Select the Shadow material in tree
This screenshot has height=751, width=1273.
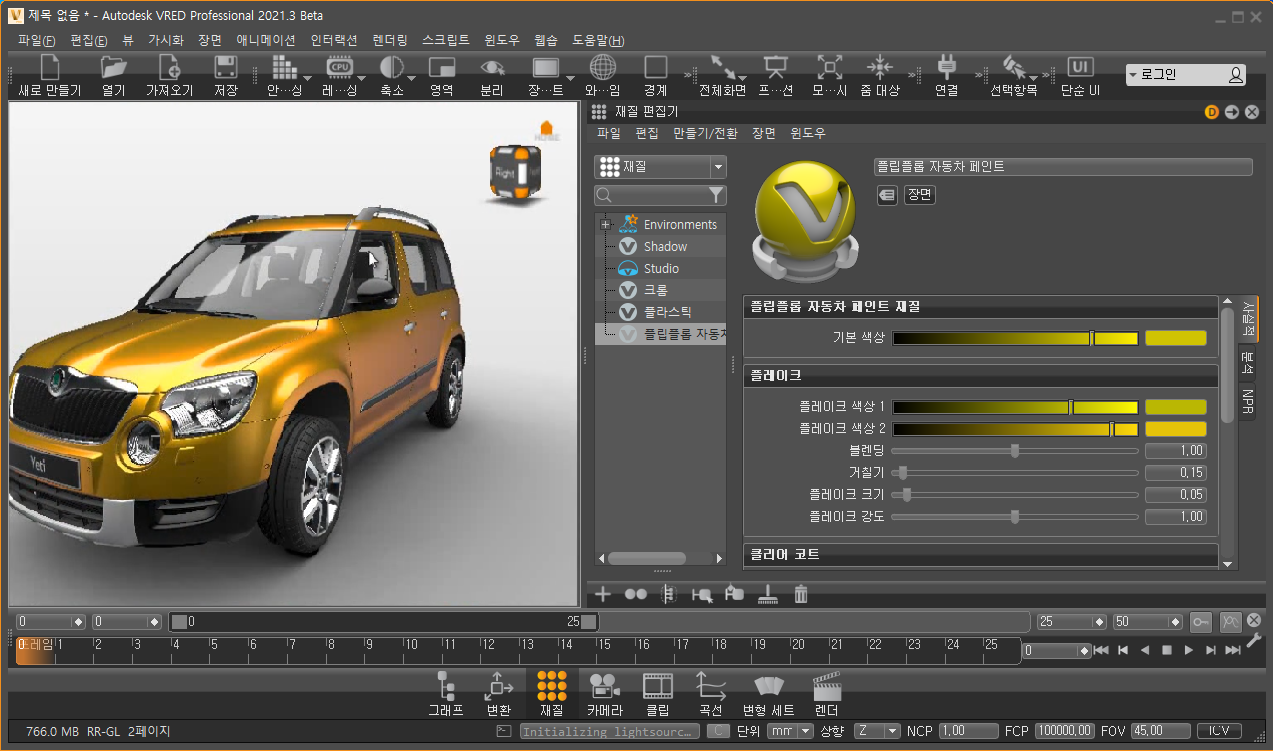[x=665, y=246]
